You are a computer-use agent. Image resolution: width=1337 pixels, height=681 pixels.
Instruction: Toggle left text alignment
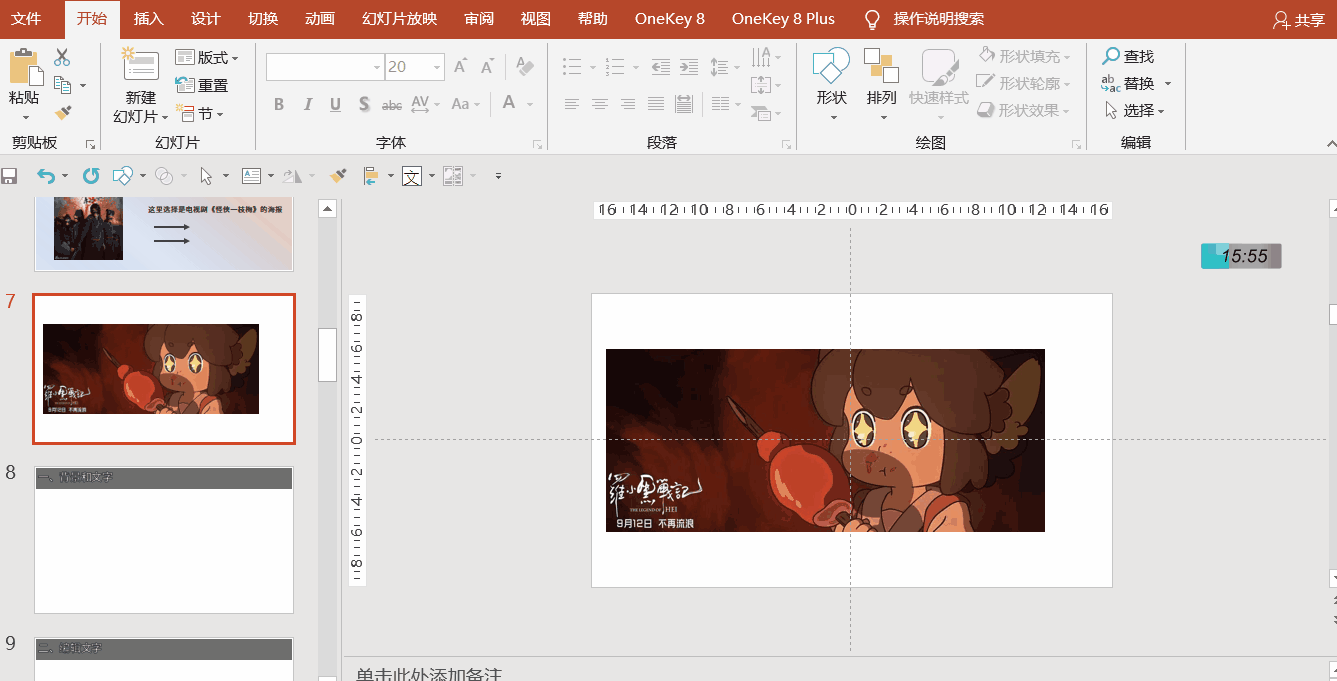(x=572, y=104)
